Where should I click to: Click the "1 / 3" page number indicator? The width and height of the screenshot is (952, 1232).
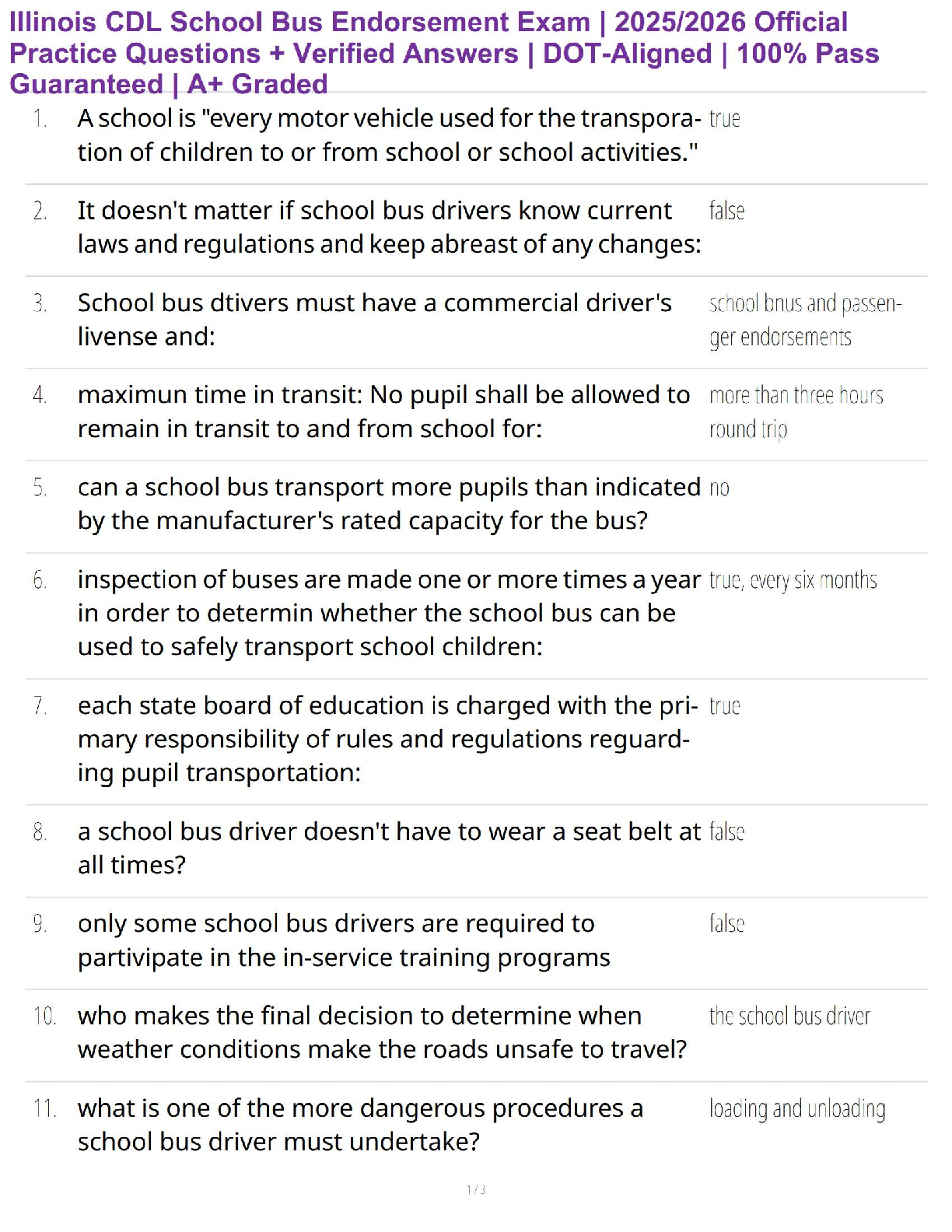click(x=476, y=1189)
